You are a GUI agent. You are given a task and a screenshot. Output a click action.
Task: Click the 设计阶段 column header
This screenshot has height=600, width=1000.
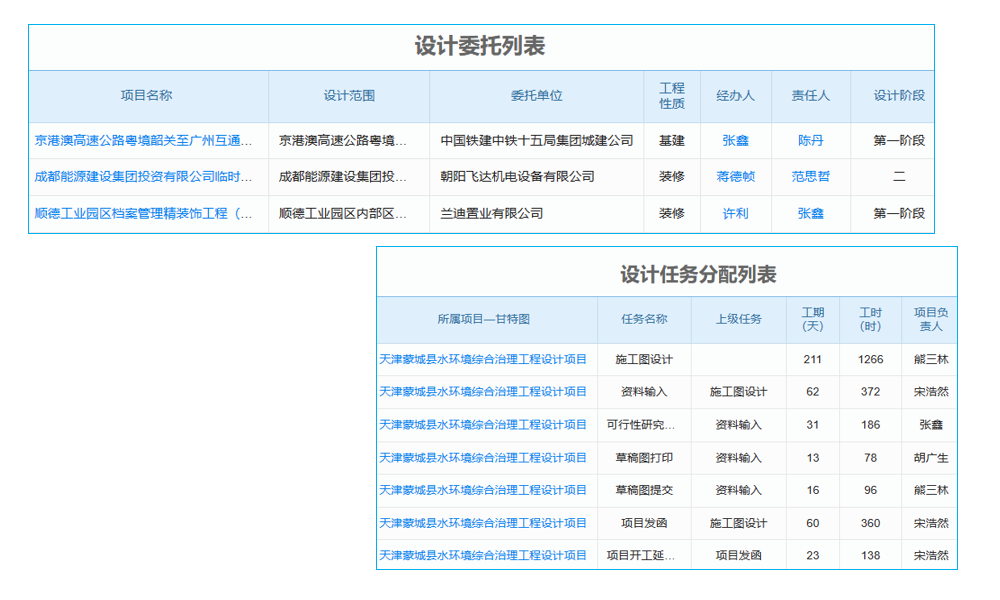click(x=896, y=96)
